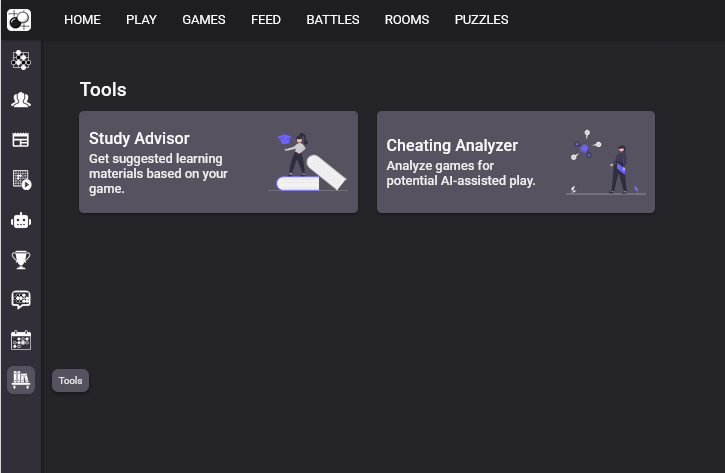Open the PLAY menu item

point(141,20)
